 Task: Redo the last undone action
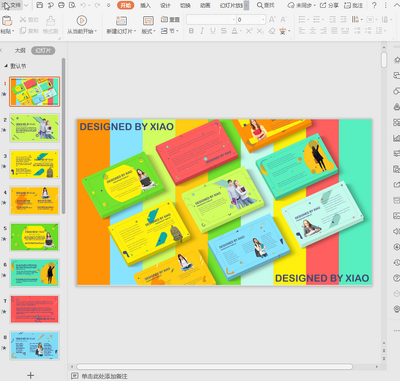[97, 5]
